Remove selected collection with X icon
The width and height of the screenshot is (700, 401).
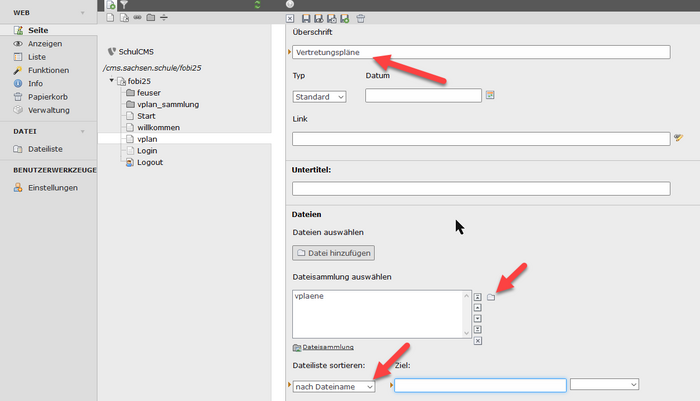pos(478,340)
